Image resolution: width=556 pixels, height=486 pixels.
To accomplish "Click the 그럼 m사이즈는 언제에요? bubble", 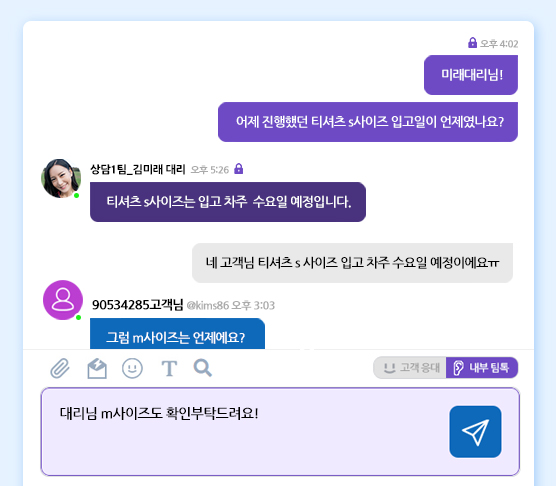I will coord(177,334).
